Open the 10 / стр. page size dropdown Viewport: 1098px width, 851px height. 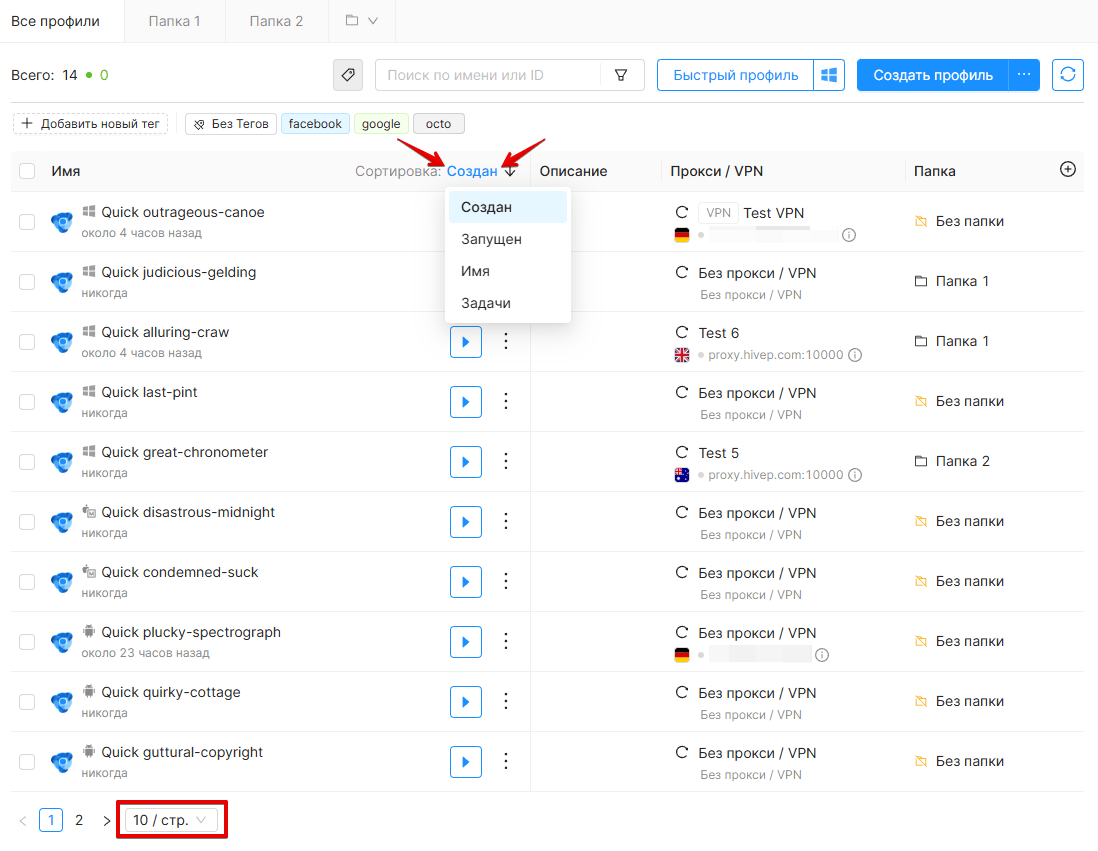tap(171, 820)
